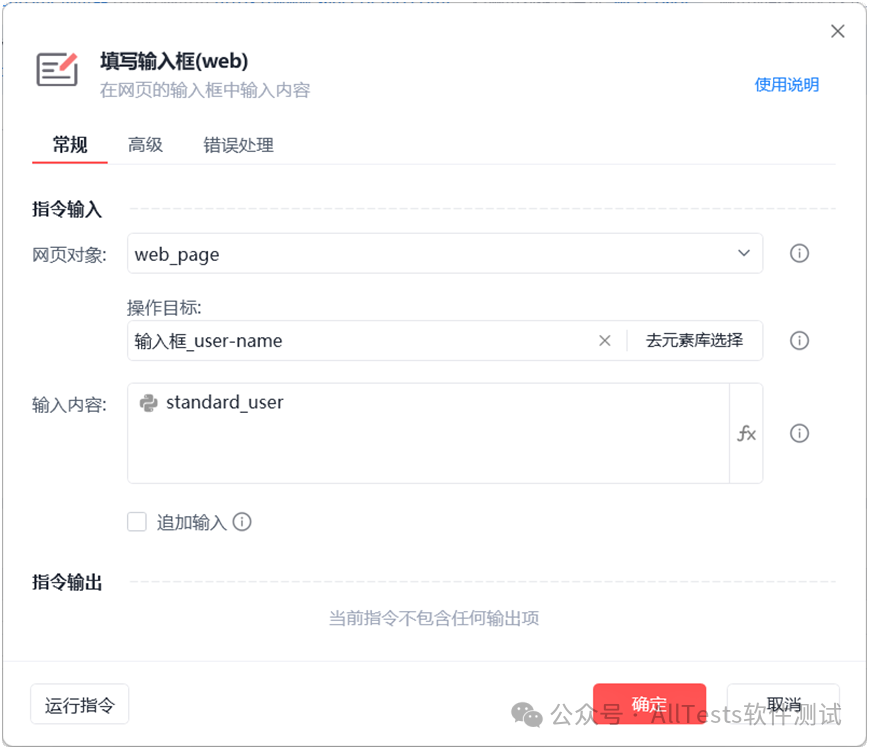Show info for the 网页对象 field

799,253
